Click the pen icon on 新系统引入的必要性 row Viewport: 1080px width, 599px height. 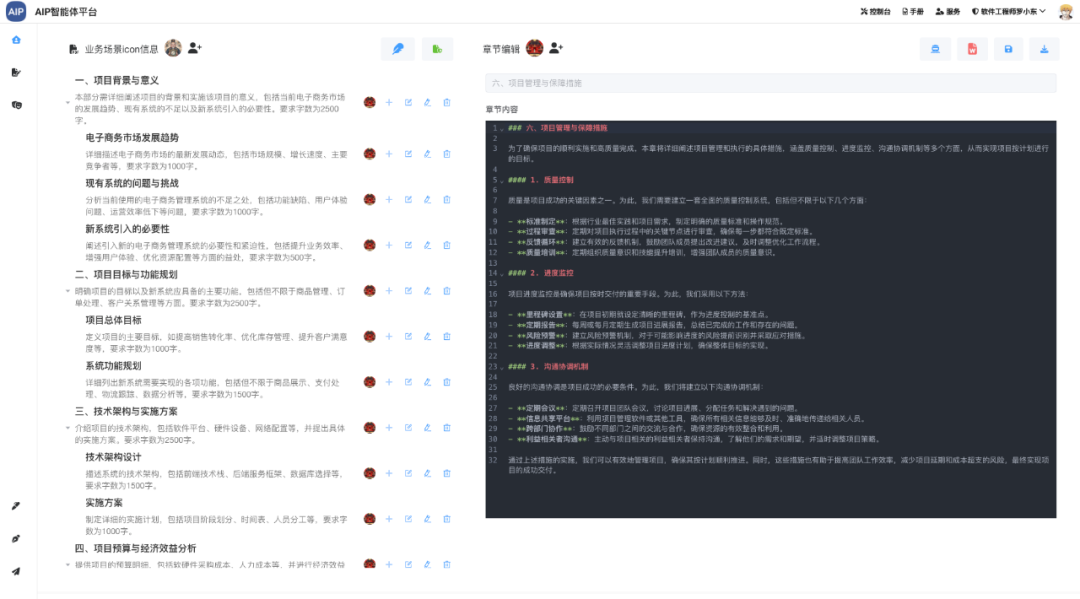click(x=428, y=245)
